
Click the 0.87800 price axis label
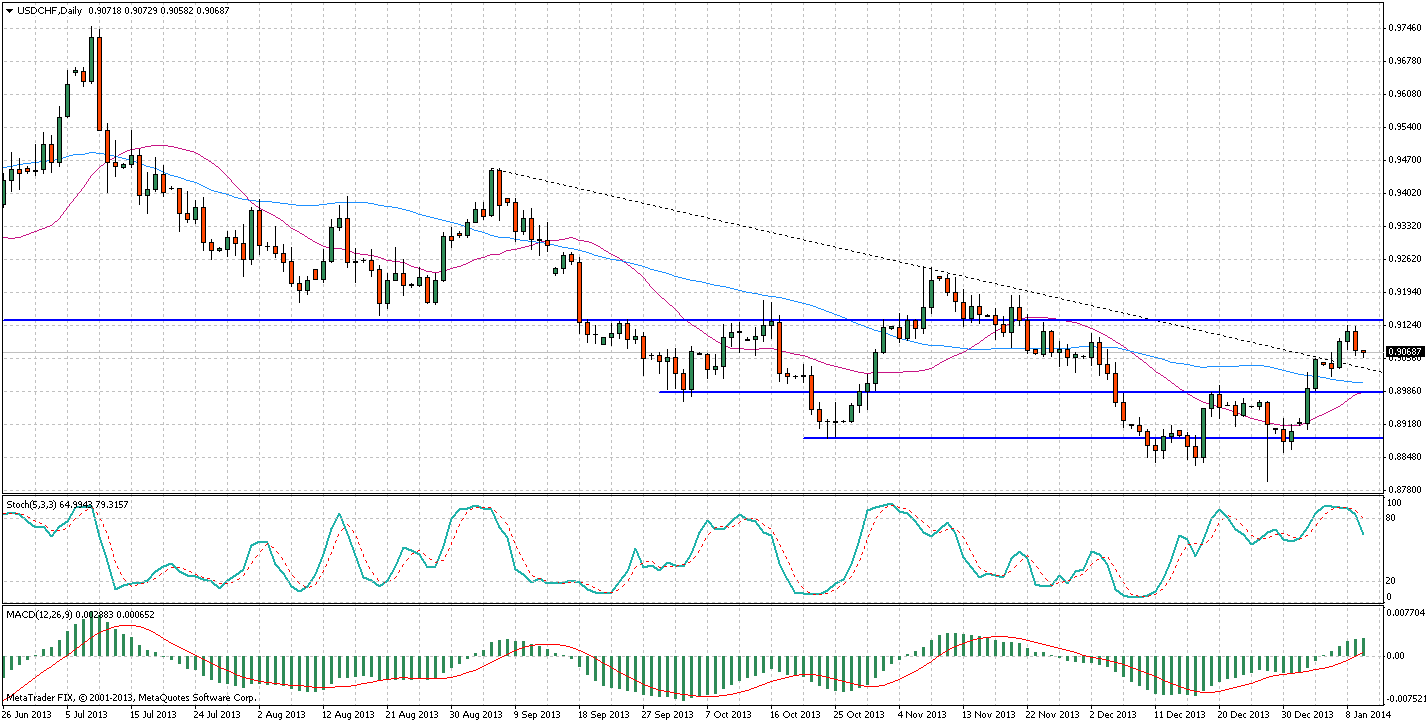(1405, 491)
